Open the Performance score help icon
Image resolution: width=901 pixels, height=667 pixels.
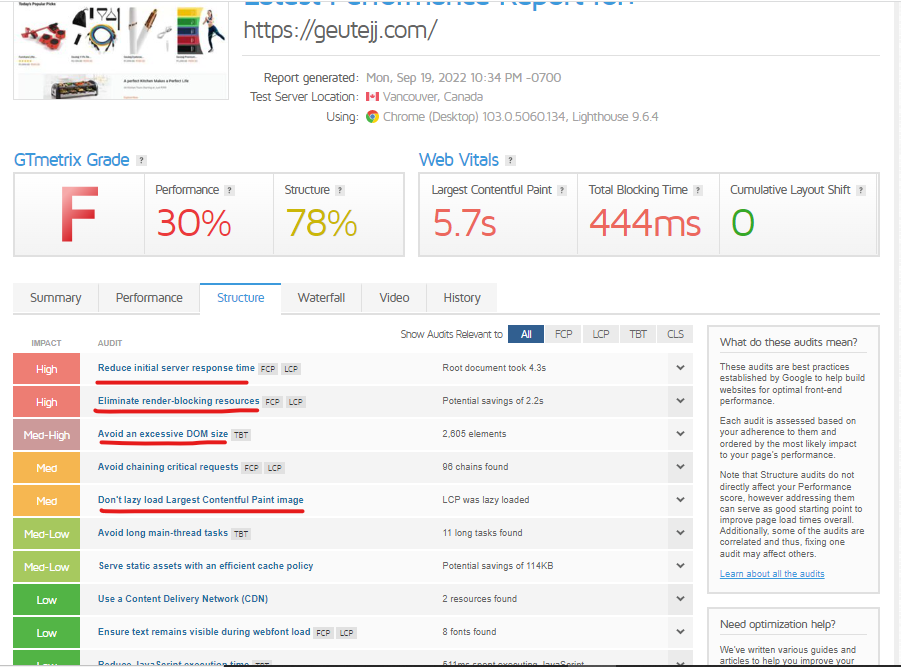pos(229,190)
